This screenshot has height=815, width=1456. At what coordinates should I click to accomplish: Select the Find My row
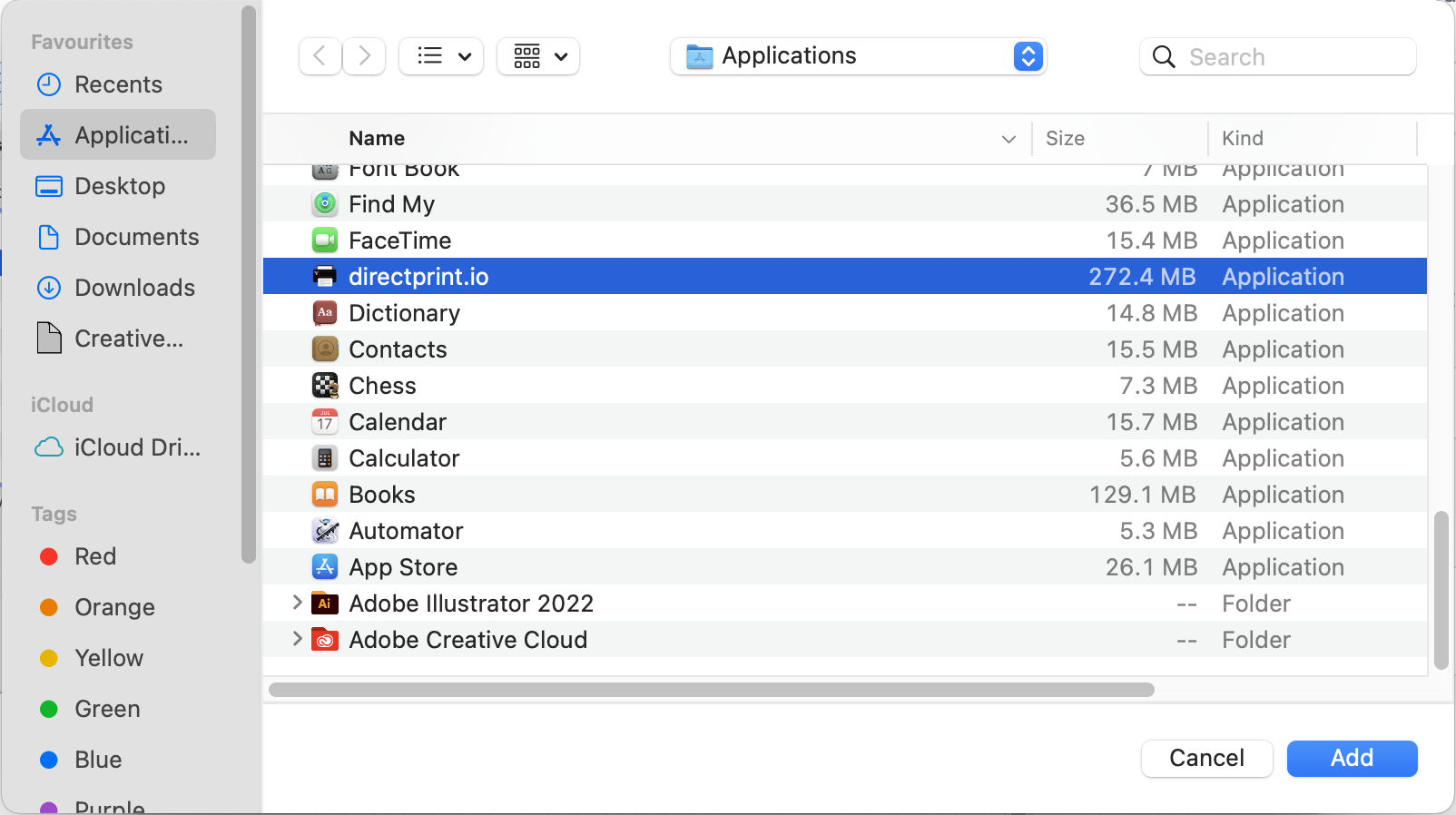845,204
